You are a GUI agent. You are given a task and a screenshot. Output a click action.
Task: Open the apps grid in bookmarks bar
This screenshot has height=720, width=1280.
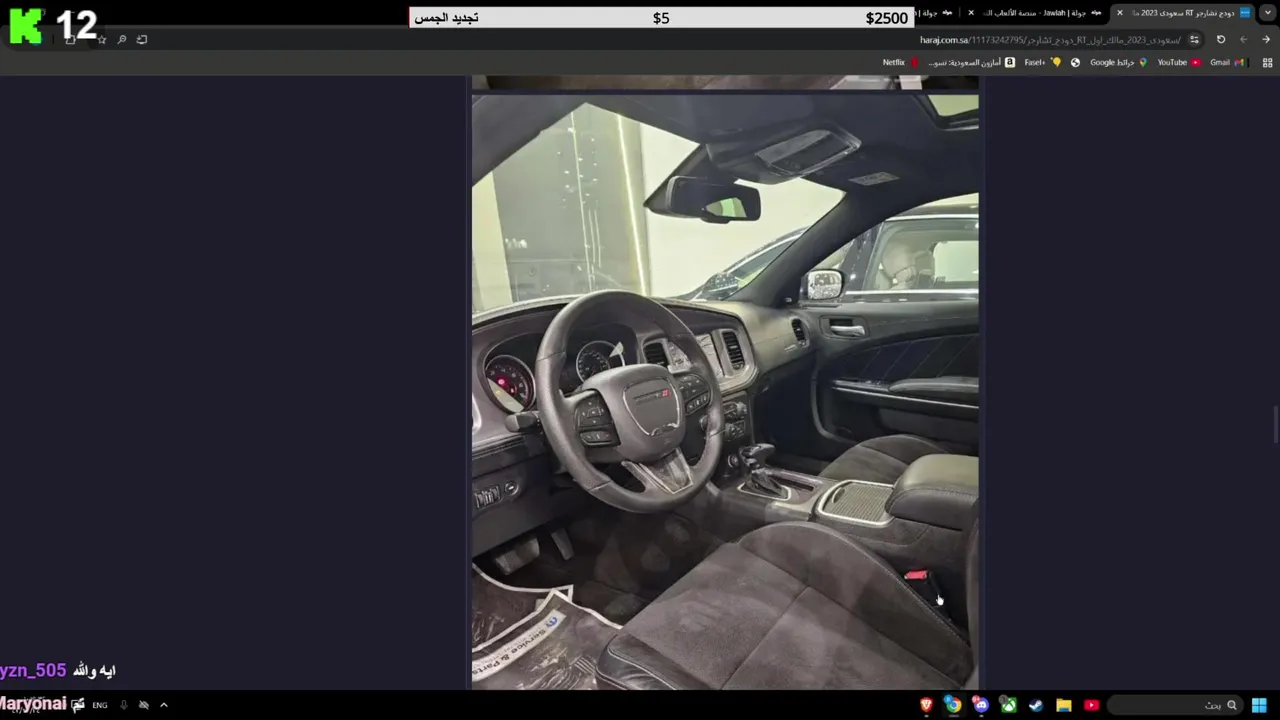1268,62
